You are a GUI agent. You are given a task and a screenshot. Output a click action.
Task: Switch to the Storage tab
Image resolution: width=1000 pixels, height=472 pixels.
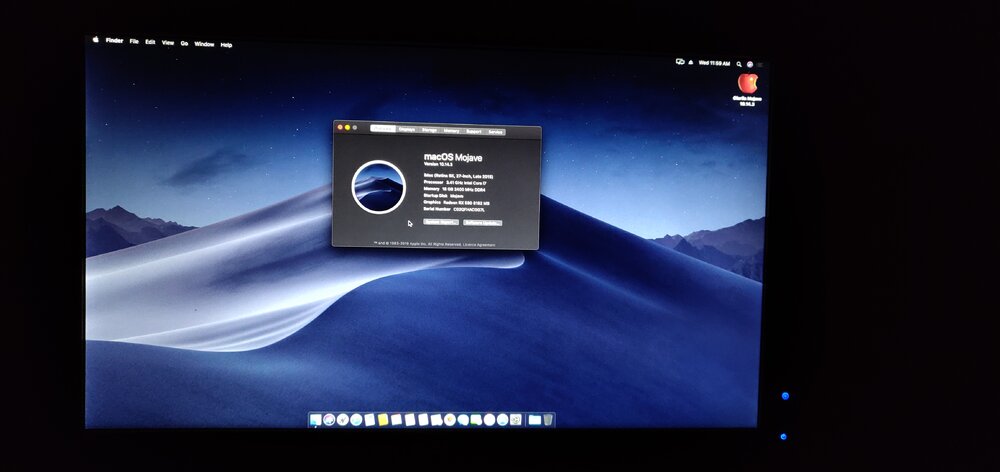(429, 130)
